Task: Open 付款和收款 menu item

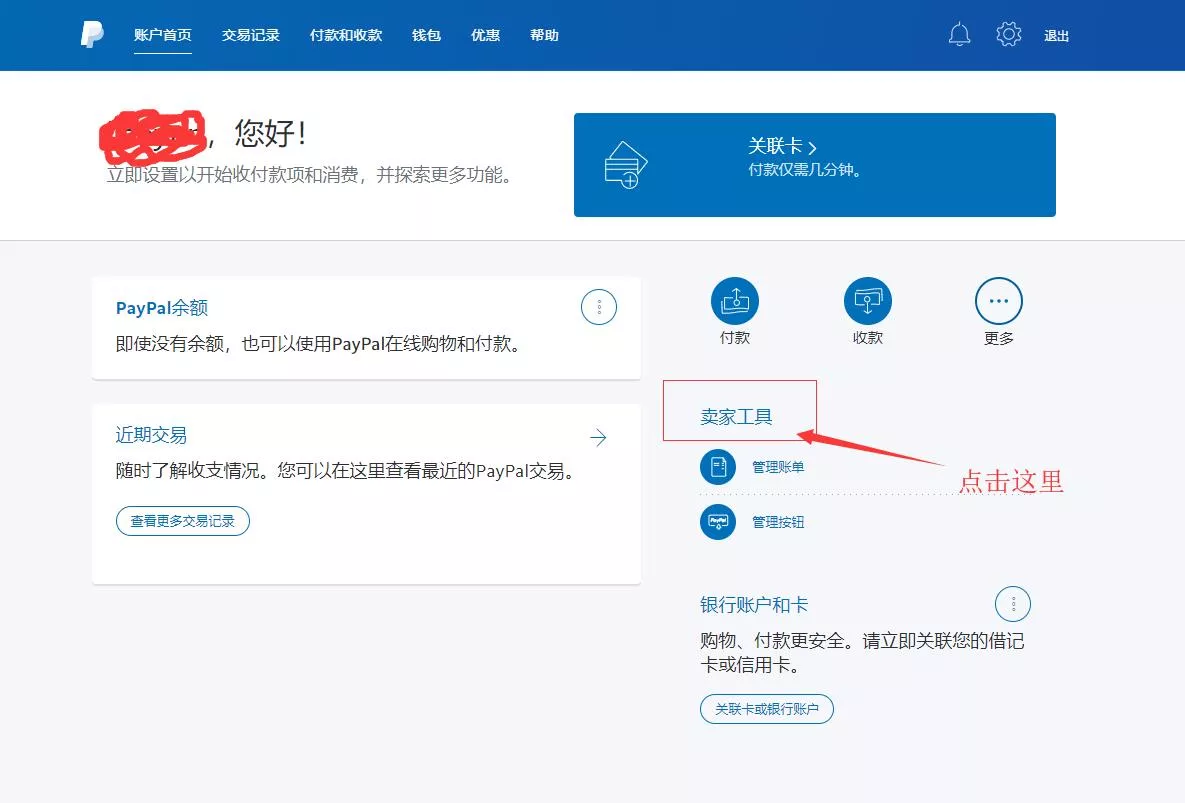Action: click(x=346, y=36)
